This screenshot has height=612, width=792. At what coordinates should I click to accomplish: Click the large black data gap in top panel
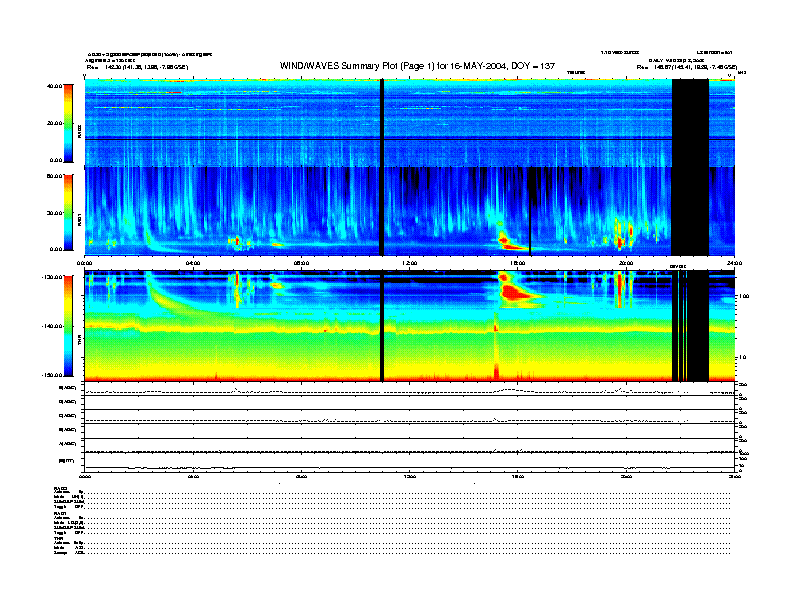[690, 120]
